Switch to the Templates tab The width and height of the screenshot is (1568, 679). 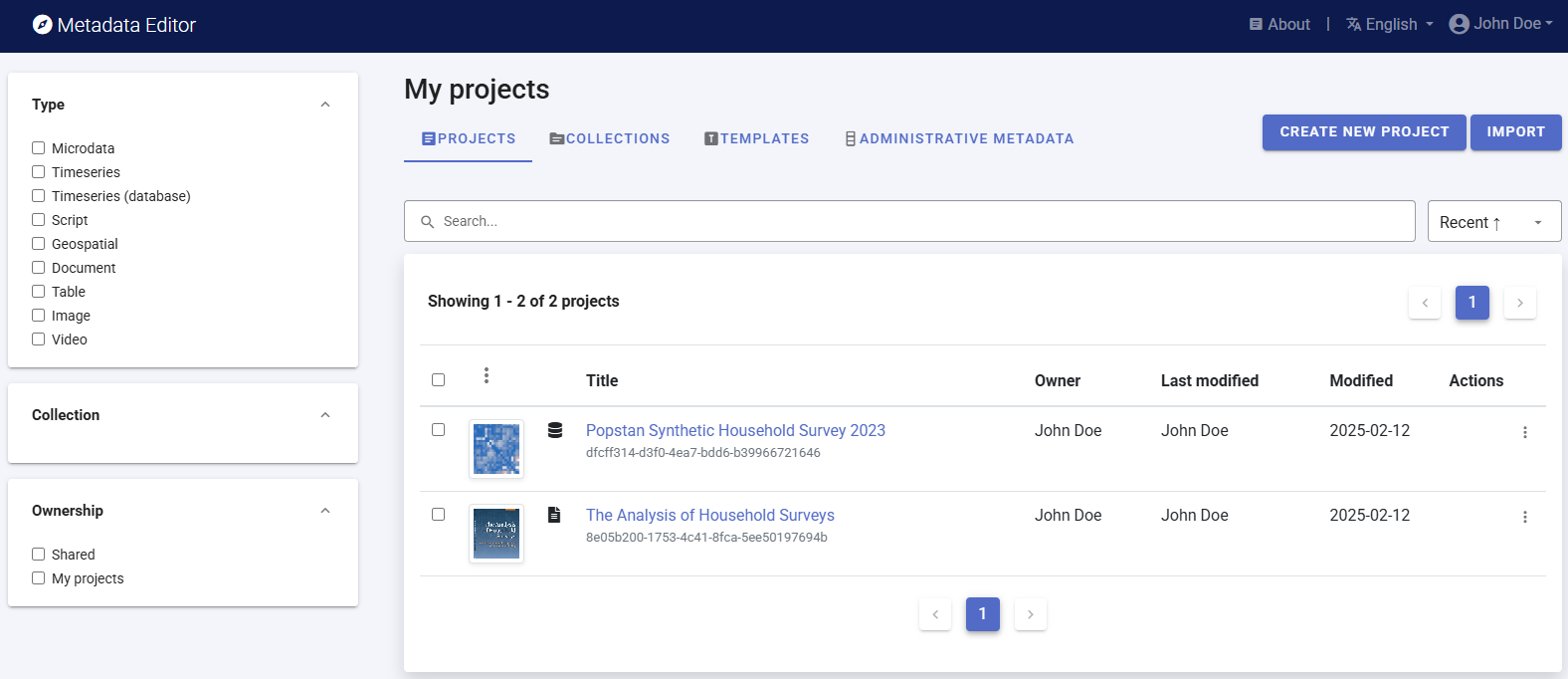(x=756, y=138)
